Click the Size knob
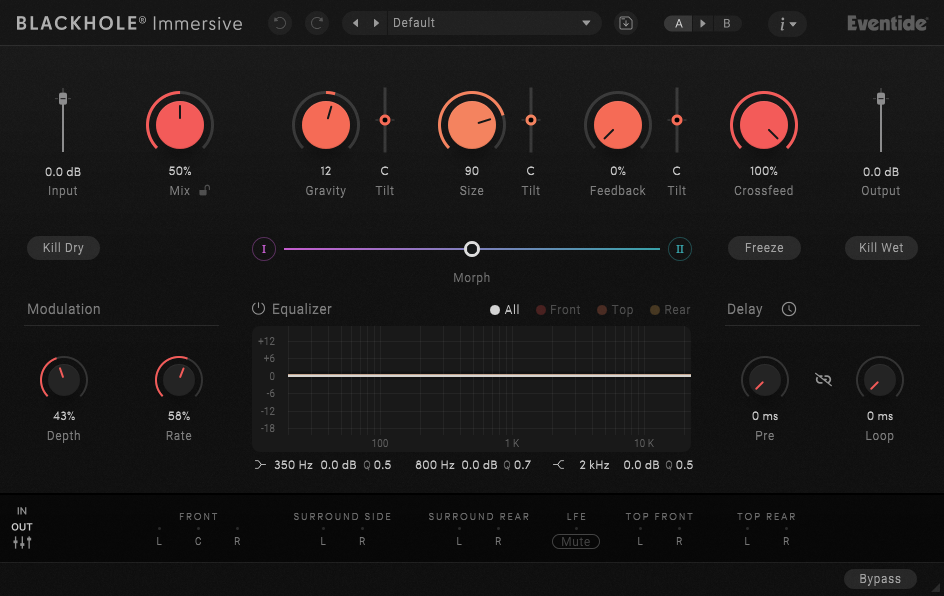This screenshot has width=944, height=596. [x=471, y=125]
